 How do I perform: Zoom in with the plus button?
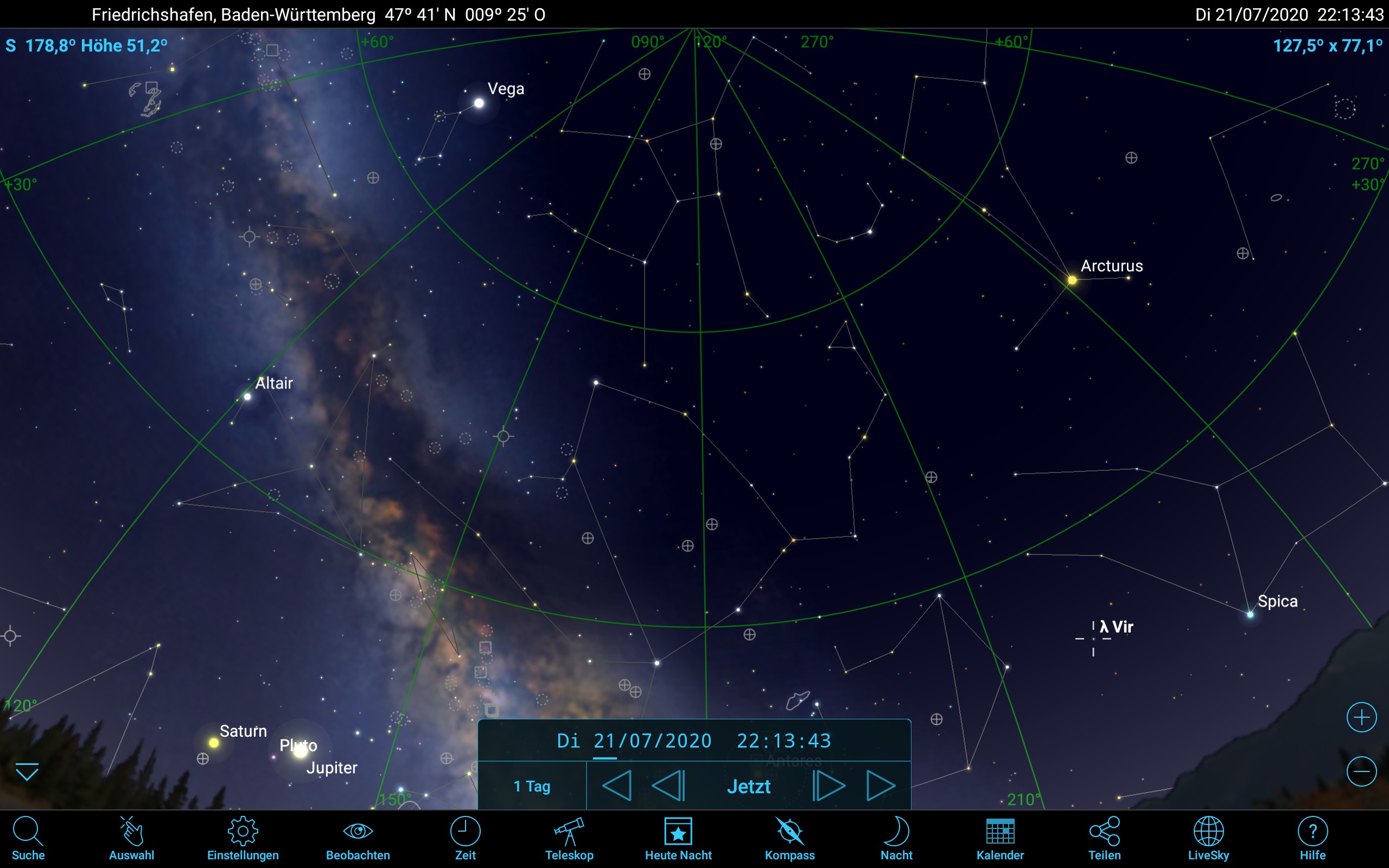pyautogui.click(x=1361, y=717)
